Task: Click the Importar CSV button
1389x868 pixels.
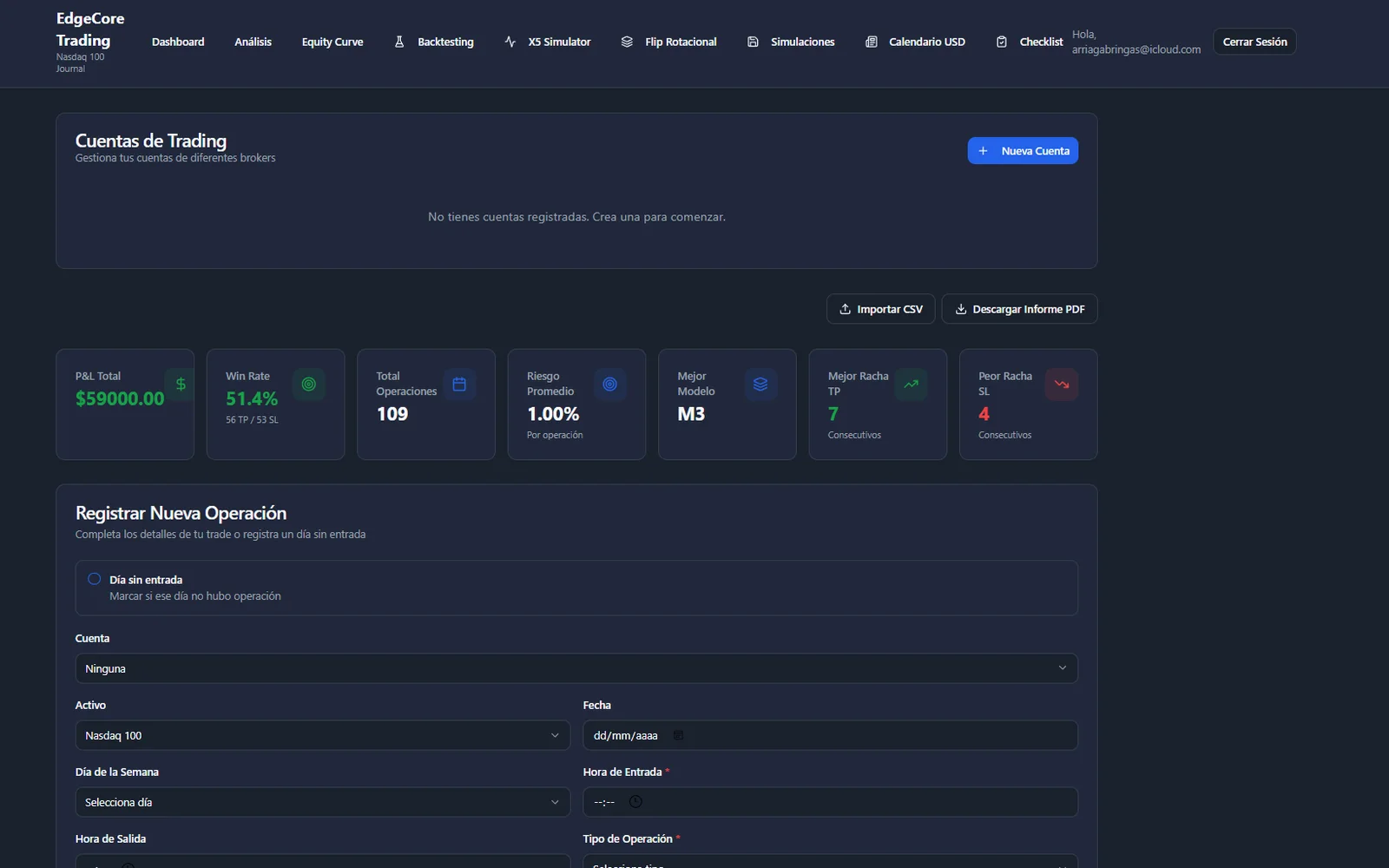Action: (x=880, y=309)
